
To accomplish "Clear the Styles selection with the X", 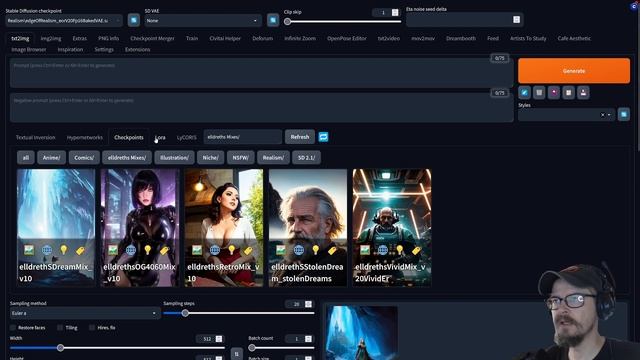I will [x=602, y=115].
